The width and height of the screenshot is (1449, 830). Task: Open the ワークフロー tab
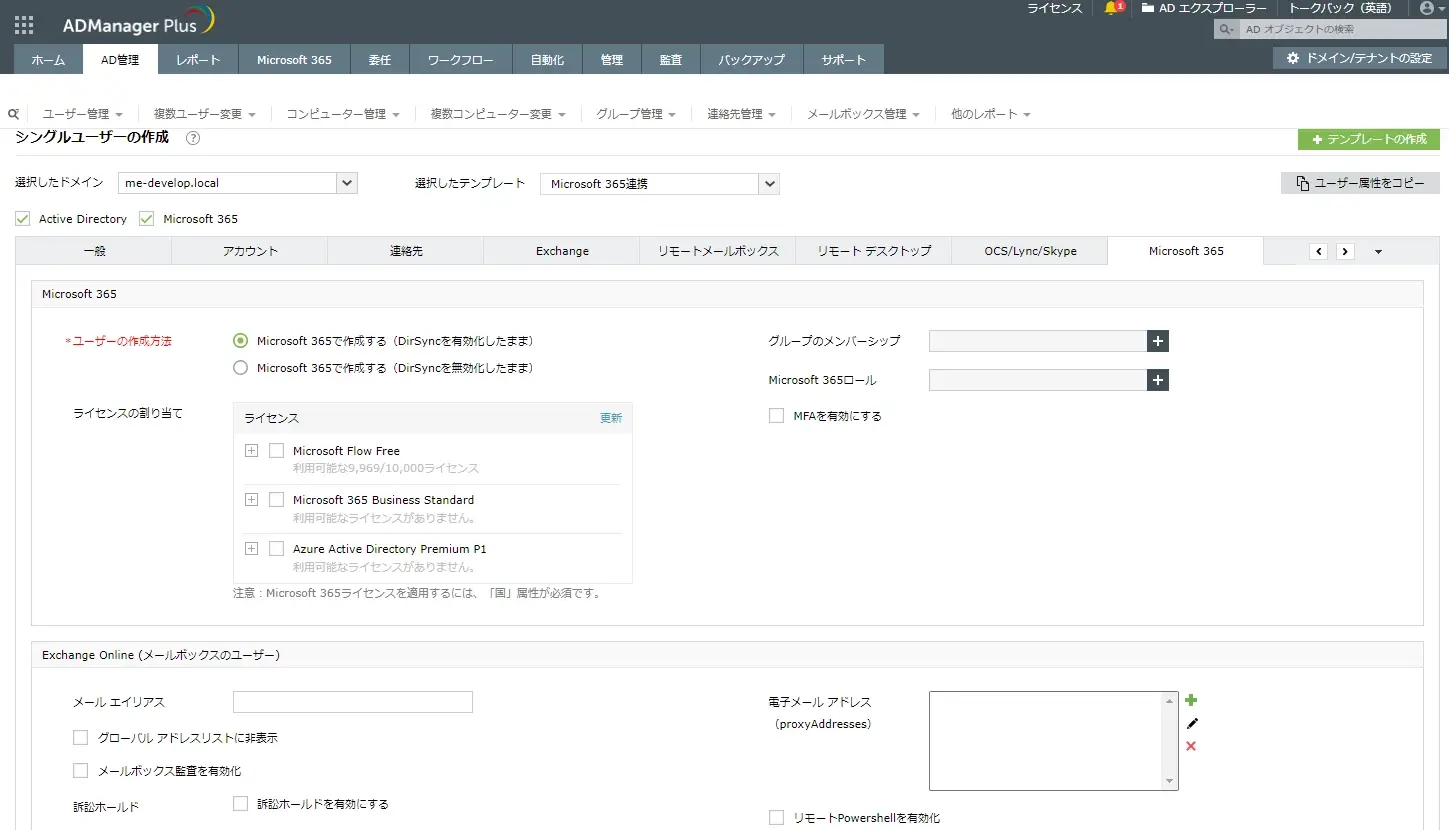point(461,60)
